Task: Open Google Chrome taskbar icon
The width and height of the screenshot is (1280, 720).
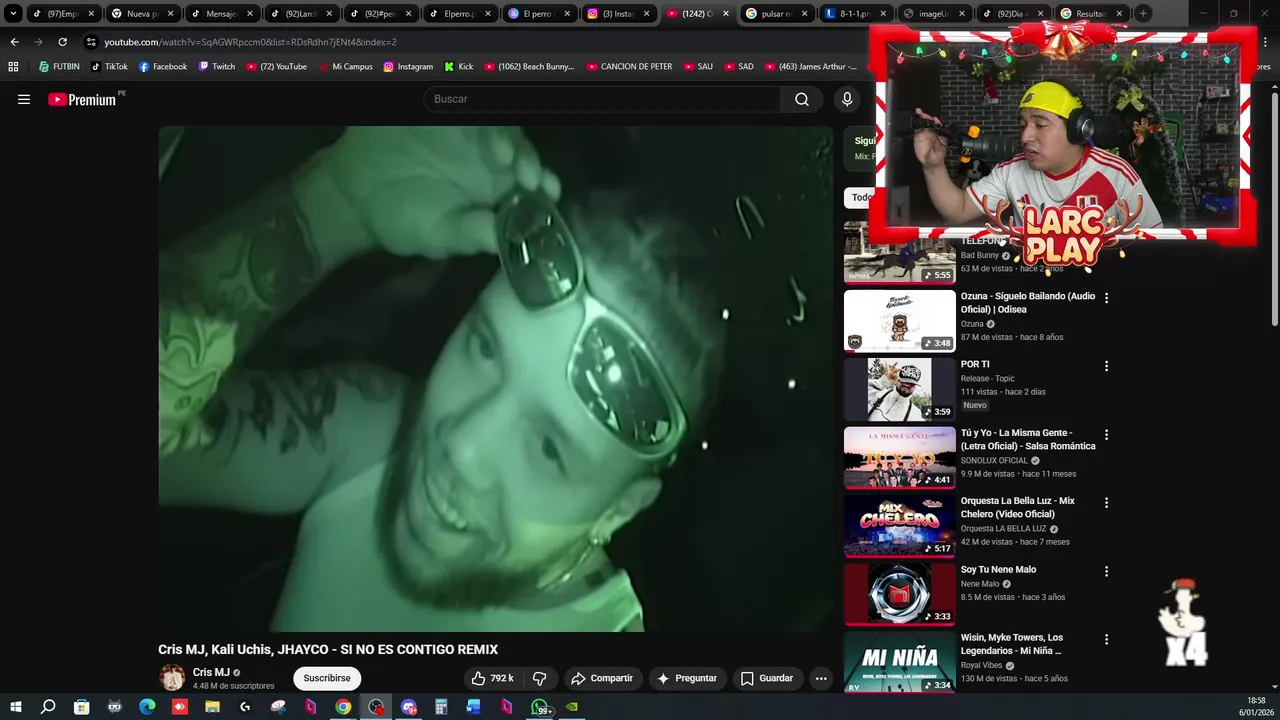Action: pos(343,707)
